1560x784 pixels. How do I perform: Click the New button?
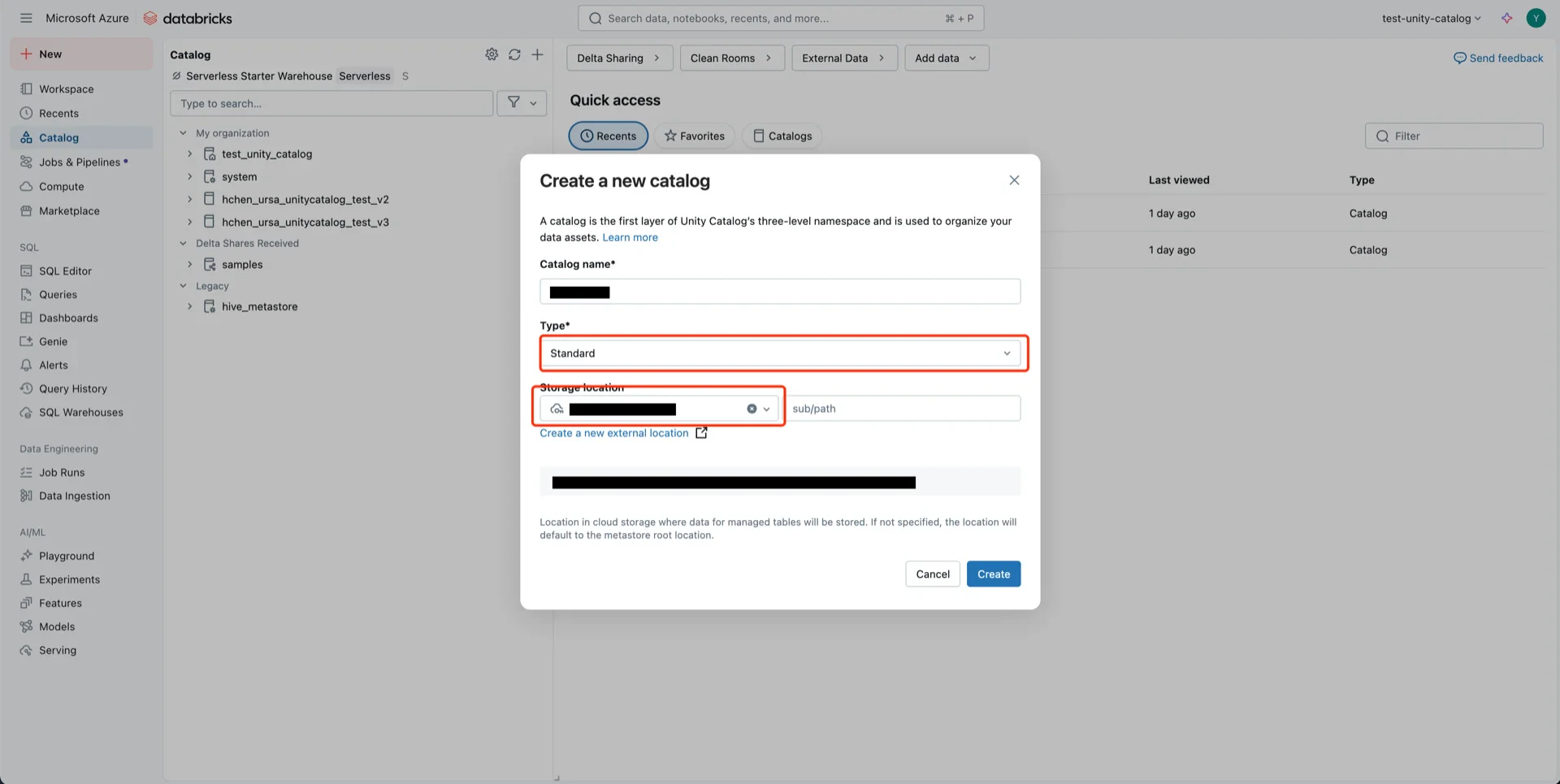tap(81, 54)
